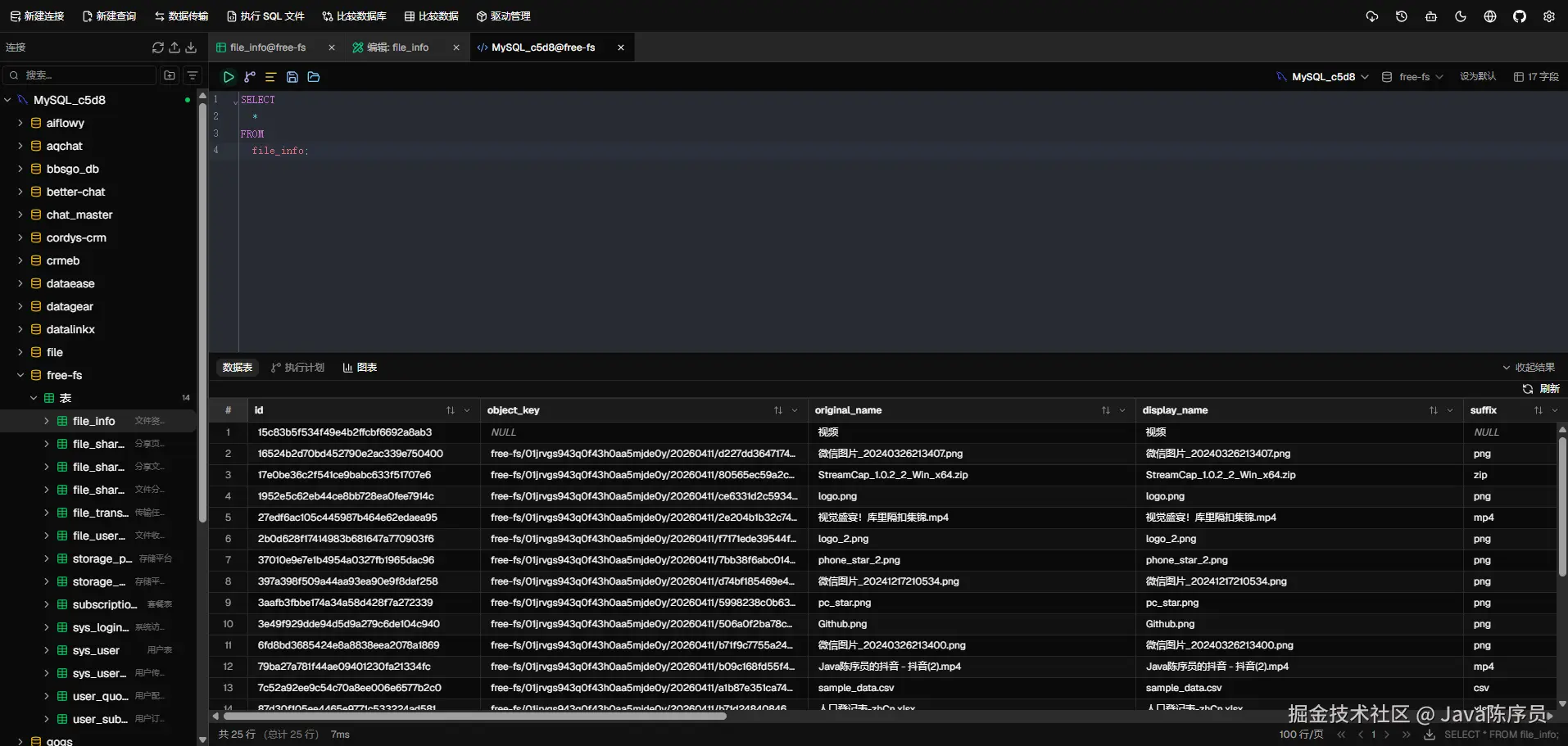Sort by the suffix column arrows
This screenshot has height=746, width=1568.
coord(1539,410)
